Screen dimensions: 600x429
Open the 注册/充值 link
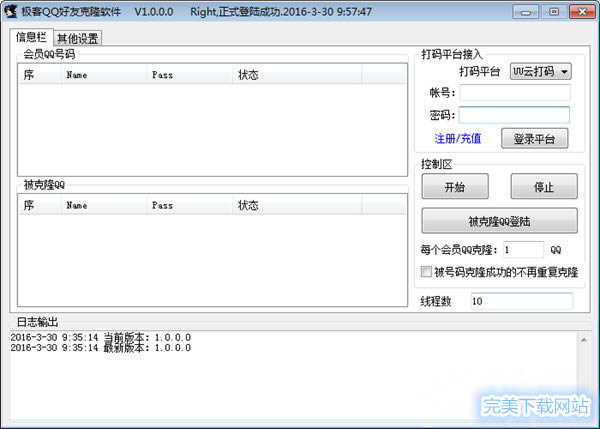point(458,139)
